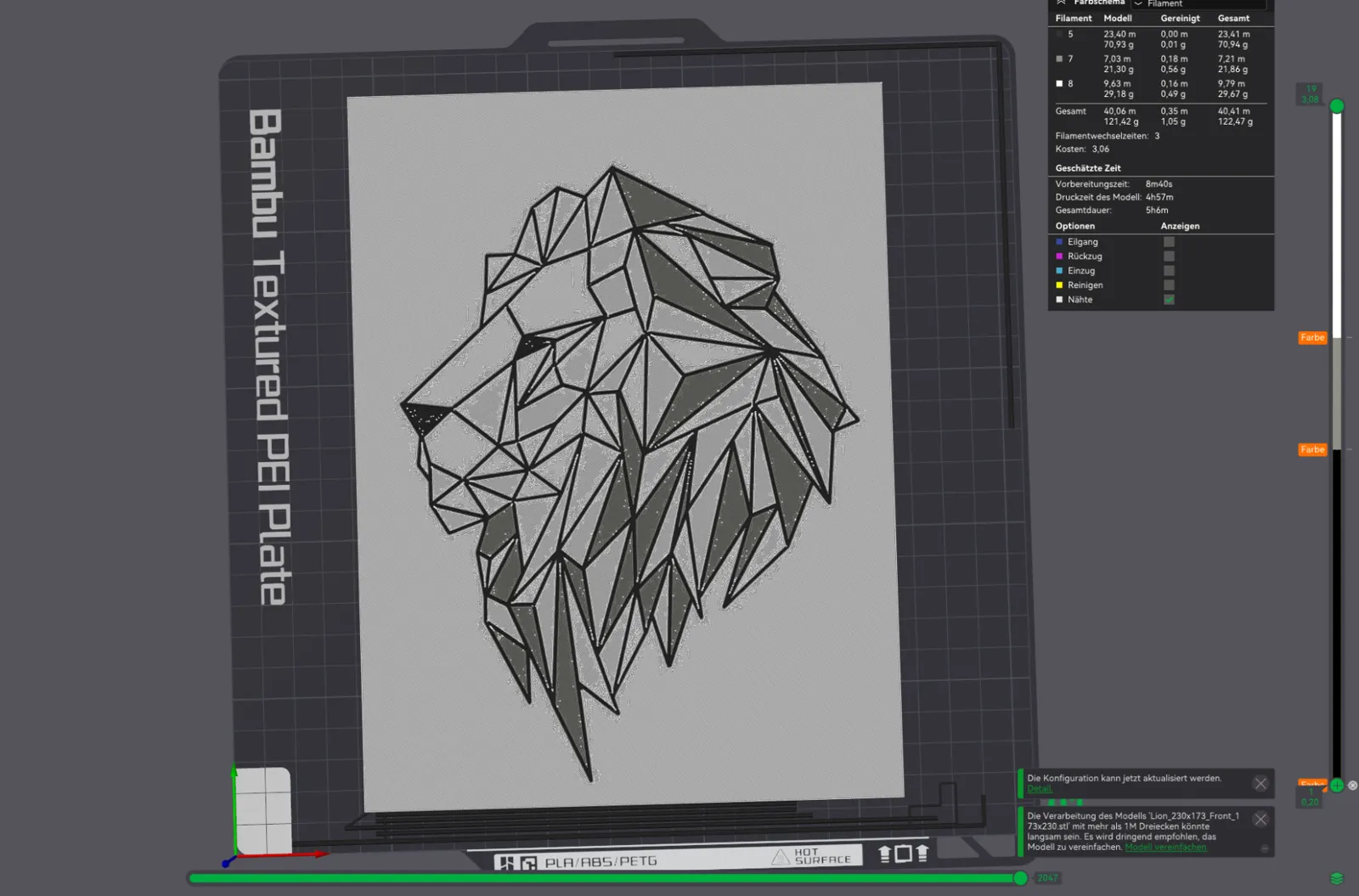This screenshot has height=896, width=1359.
Task: Click the green layers icon bottom right
Action: tap(1337, 878)
